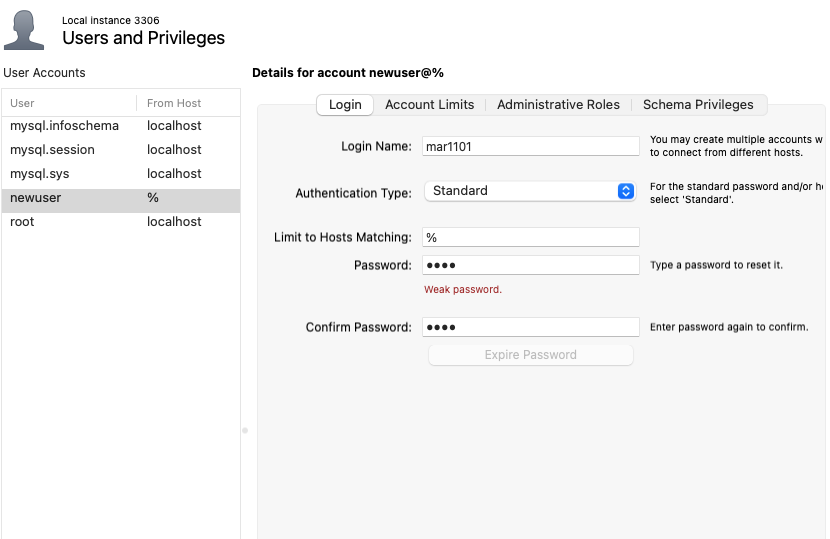Open the Authentication Type dropdown
Image resolution: width=830 pixels, height=539 pixels.
[x=530, y=191]
